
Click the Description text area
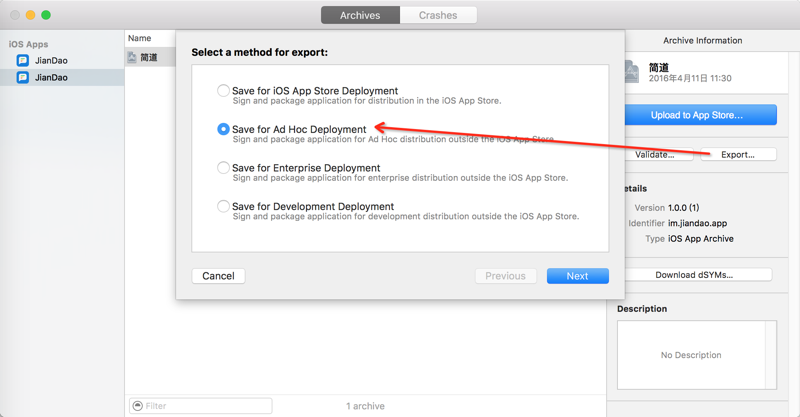click(696, 355)
